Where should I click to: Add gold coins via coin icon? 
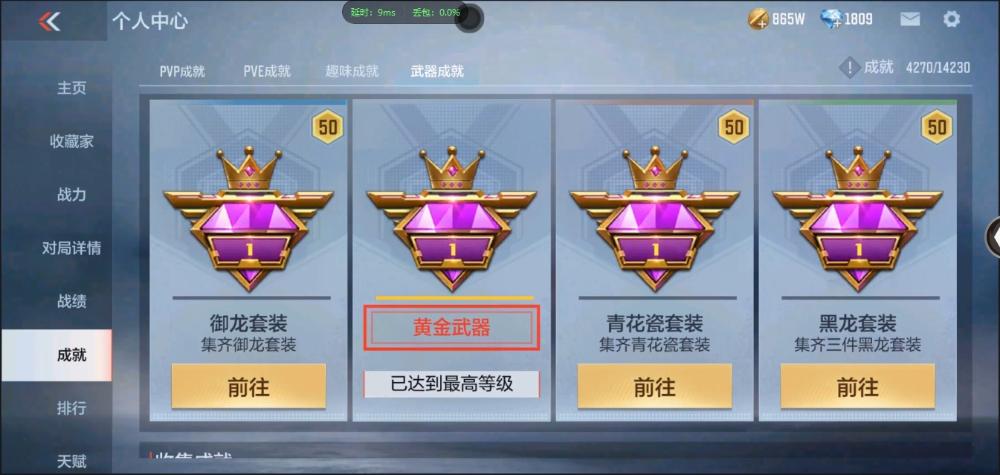[757, 20]
